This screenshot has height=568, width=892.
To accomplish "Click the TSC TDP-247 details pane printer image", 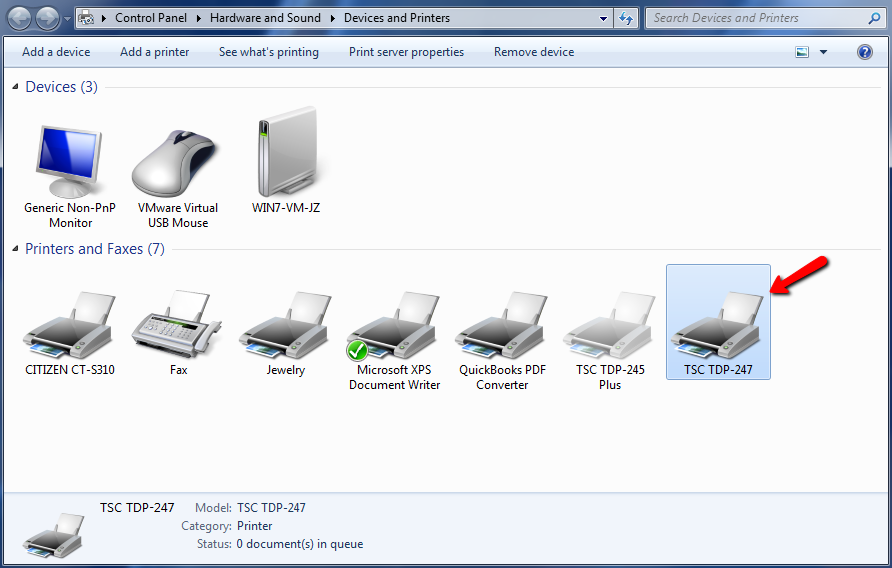I will (x=53, y=535).
